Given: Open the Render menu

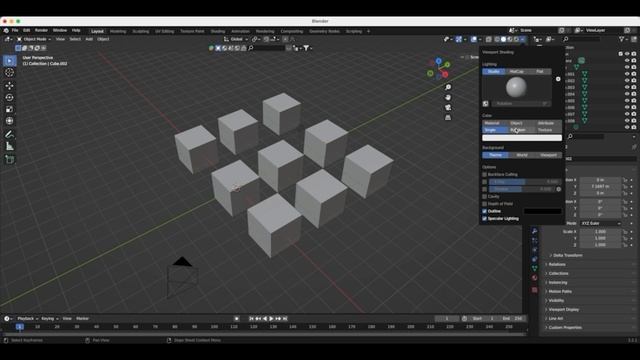Looking at the screenshot, I should tap(41, 31).
